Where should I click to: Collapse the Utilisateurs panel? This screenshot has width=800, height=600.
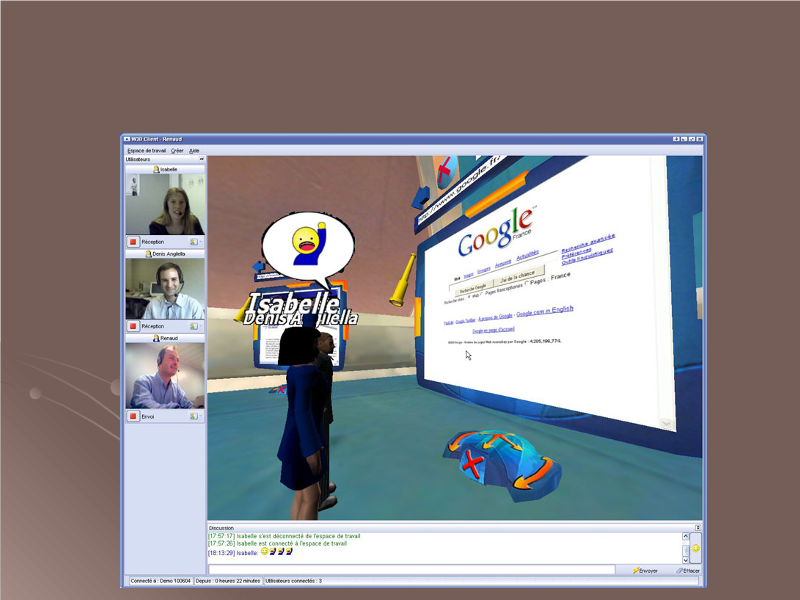tap(201, 159)
